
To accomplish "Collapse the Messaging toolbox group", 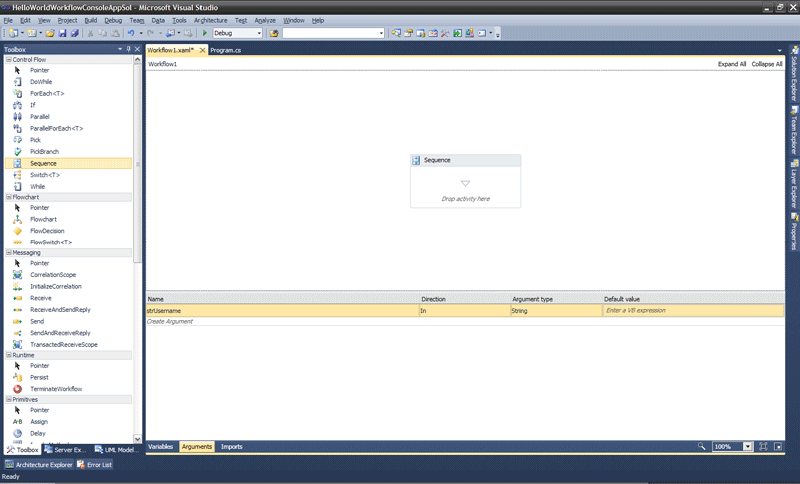I will pos(9,252).
